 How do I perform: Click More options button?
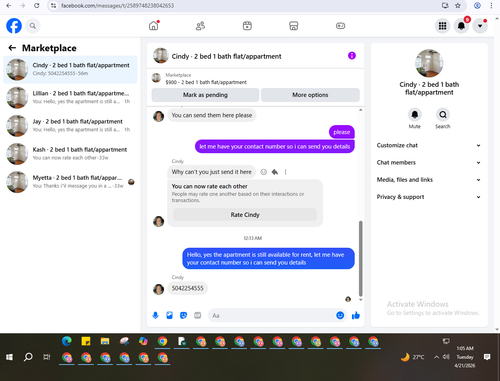click(310, 95)
